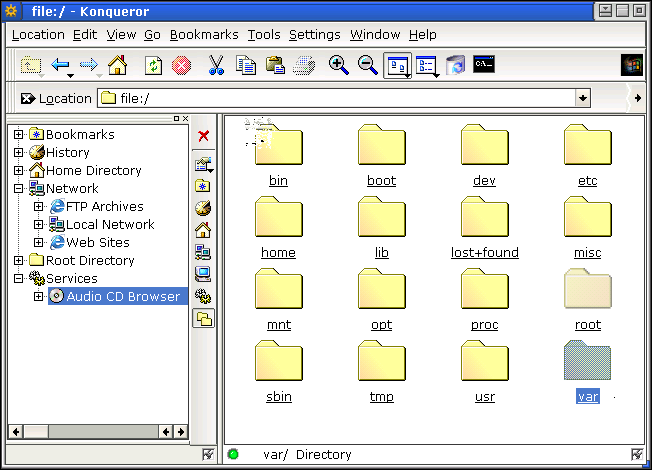Show History sidebar tab icon

203,208
